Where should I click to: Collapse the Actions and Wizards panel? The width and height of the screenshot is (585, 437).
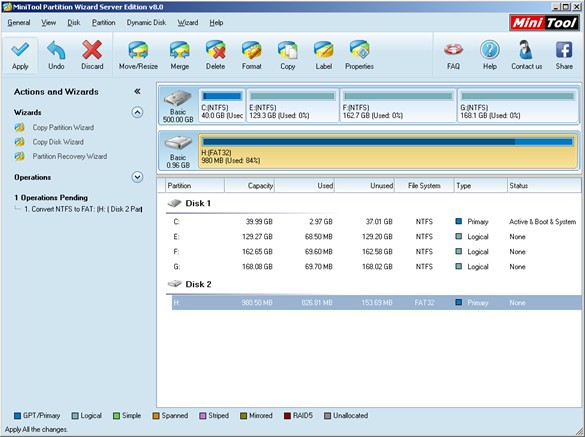click(137, 91)
